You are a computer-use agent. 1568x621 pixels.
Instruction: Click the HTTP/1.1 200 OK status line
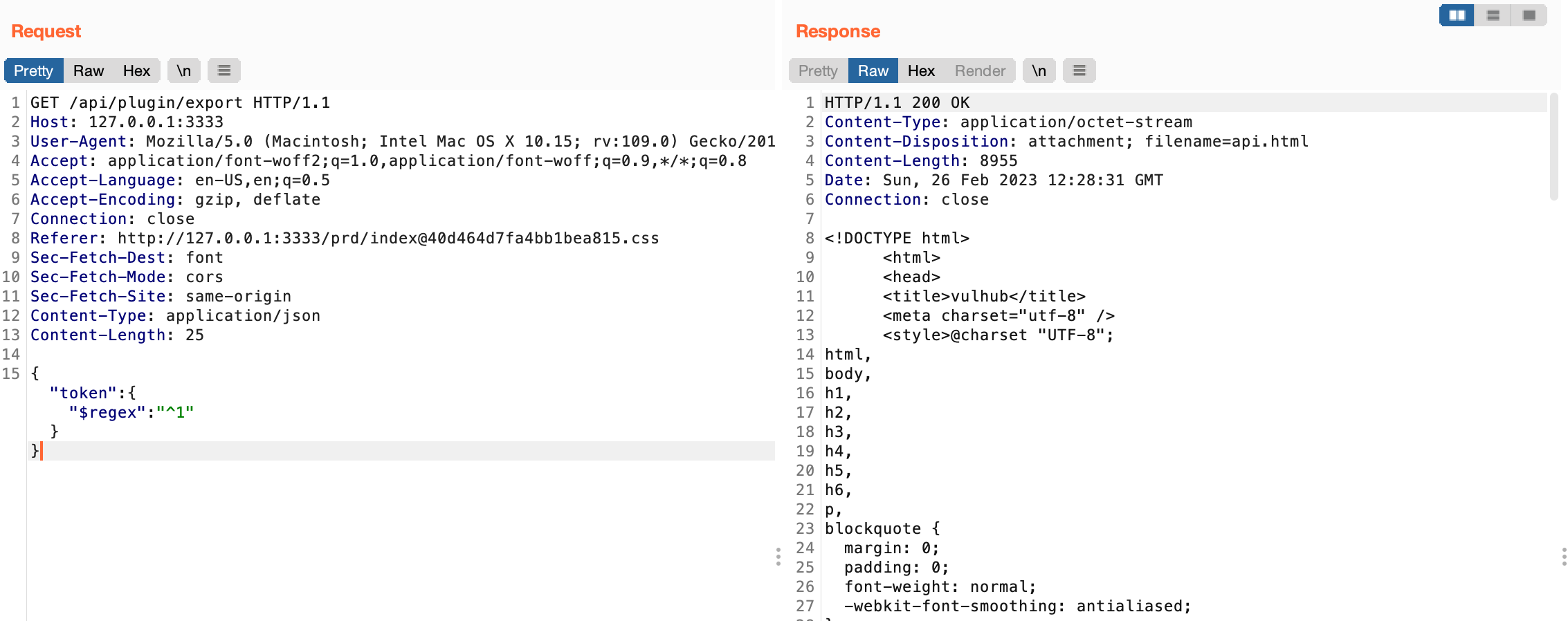pos(897,103)
